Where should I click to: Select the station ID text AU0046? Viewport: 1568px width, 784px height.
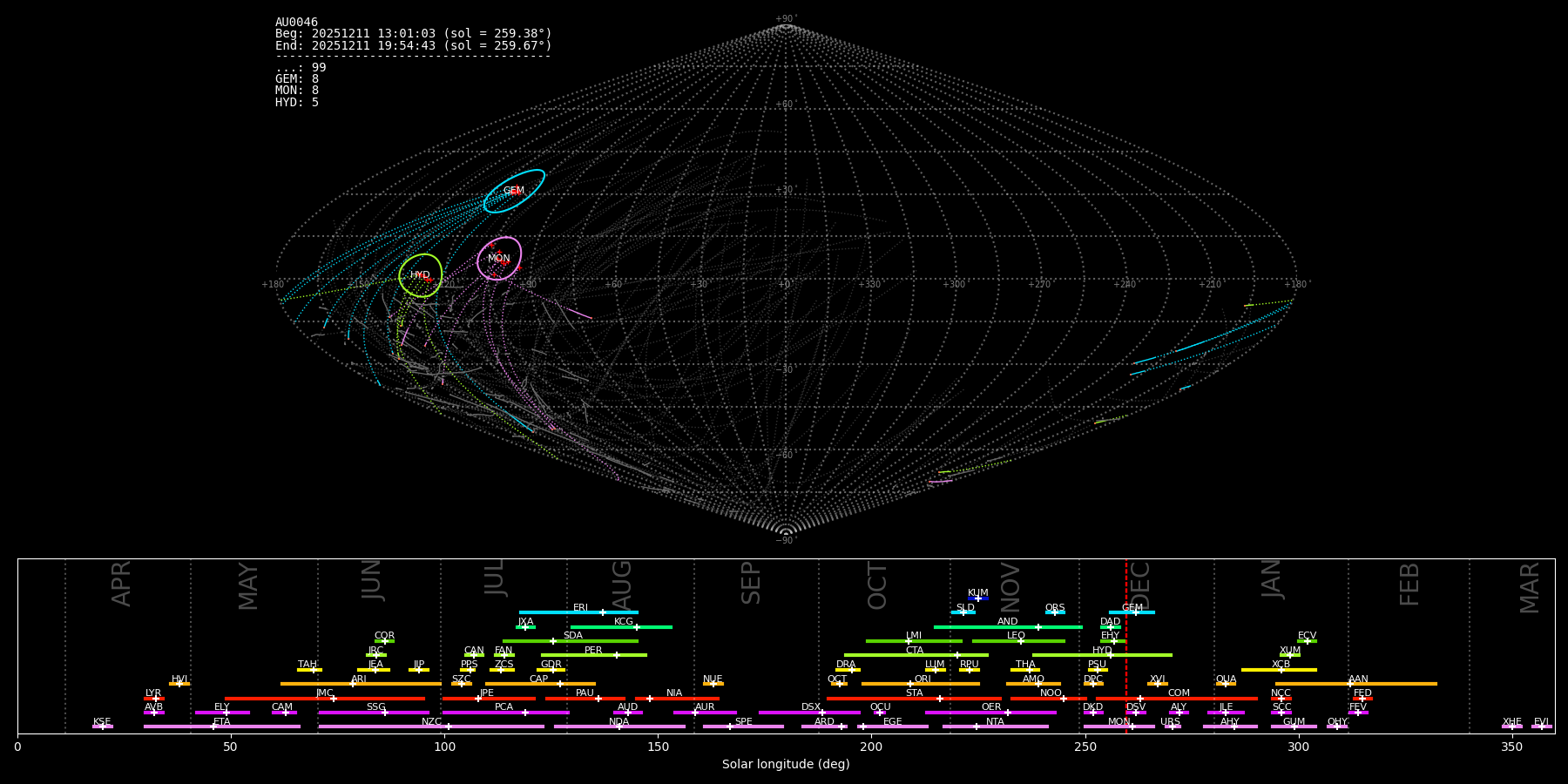point(296,23)
